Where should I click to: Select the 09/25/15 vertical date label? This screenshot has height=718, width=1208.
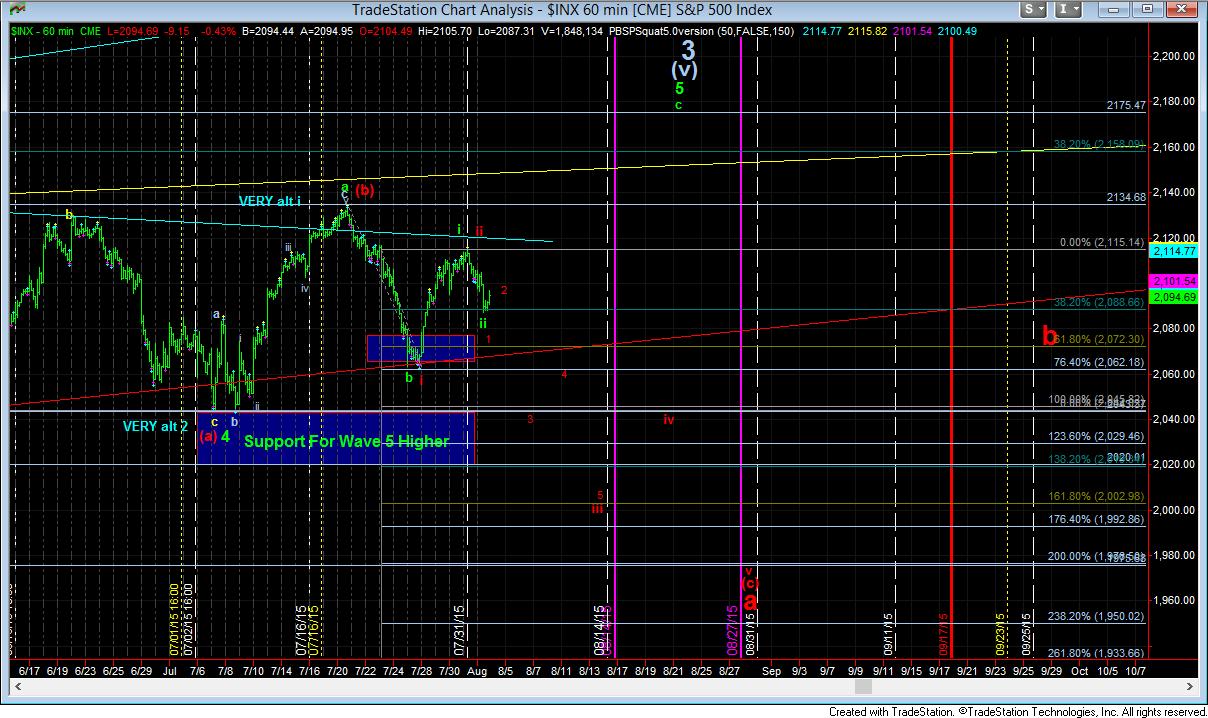click(x=1028, y=635)
